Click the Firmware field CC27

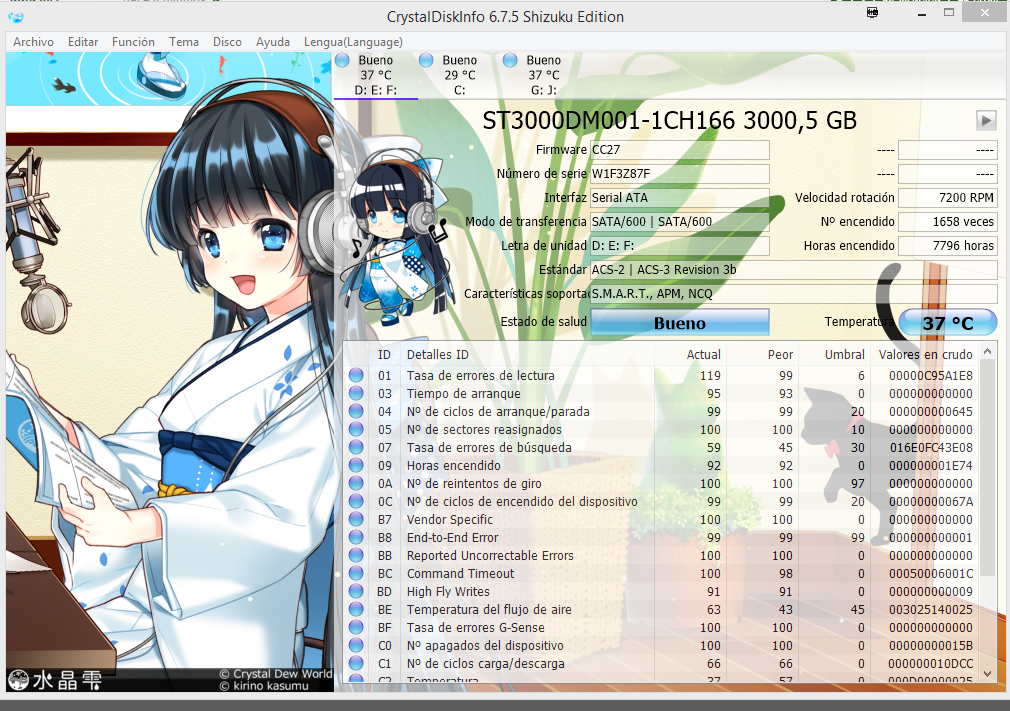click(x=680, y=150)
